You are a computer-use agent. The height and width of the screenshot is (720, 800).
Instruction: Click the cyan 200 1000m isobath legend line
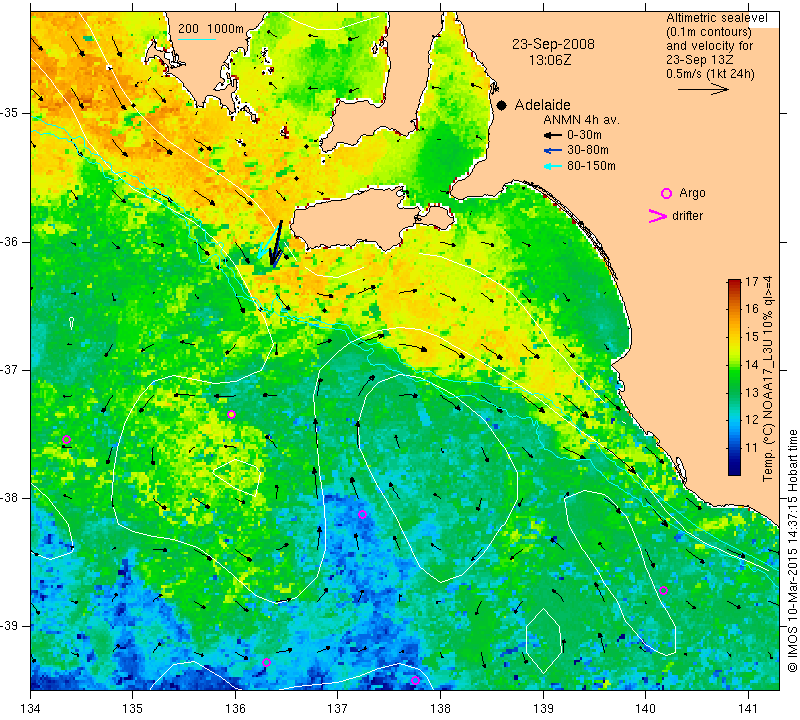(x=196, y=39)
